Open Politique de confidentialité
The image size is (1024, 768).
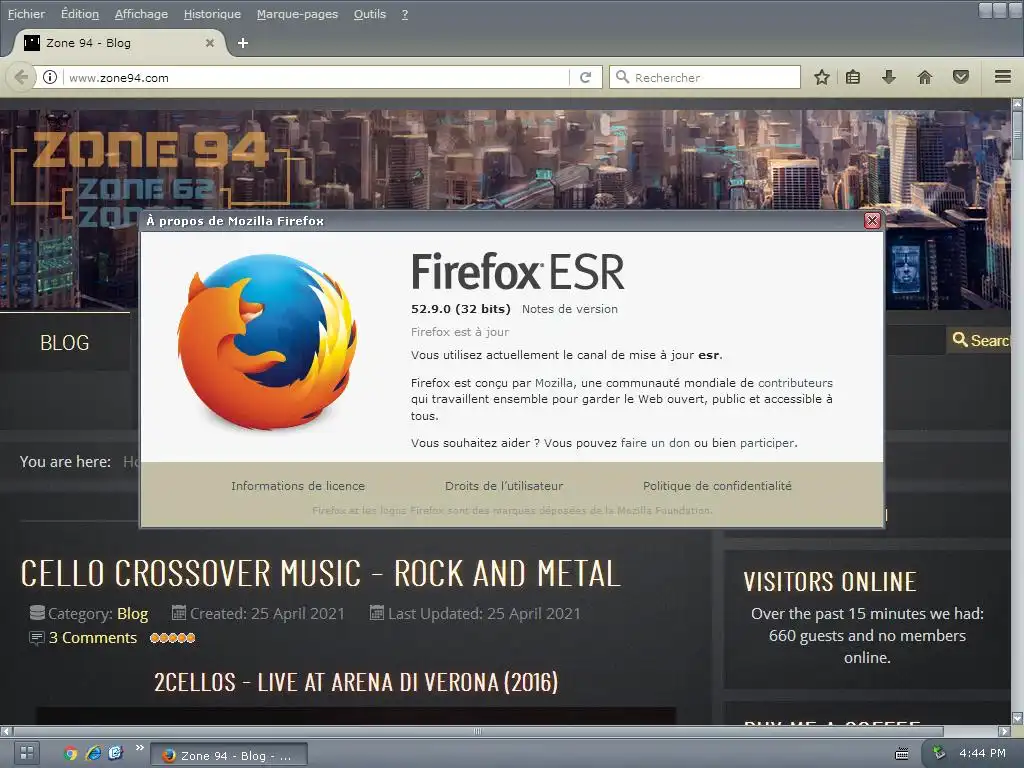click(x=717, y=486)
